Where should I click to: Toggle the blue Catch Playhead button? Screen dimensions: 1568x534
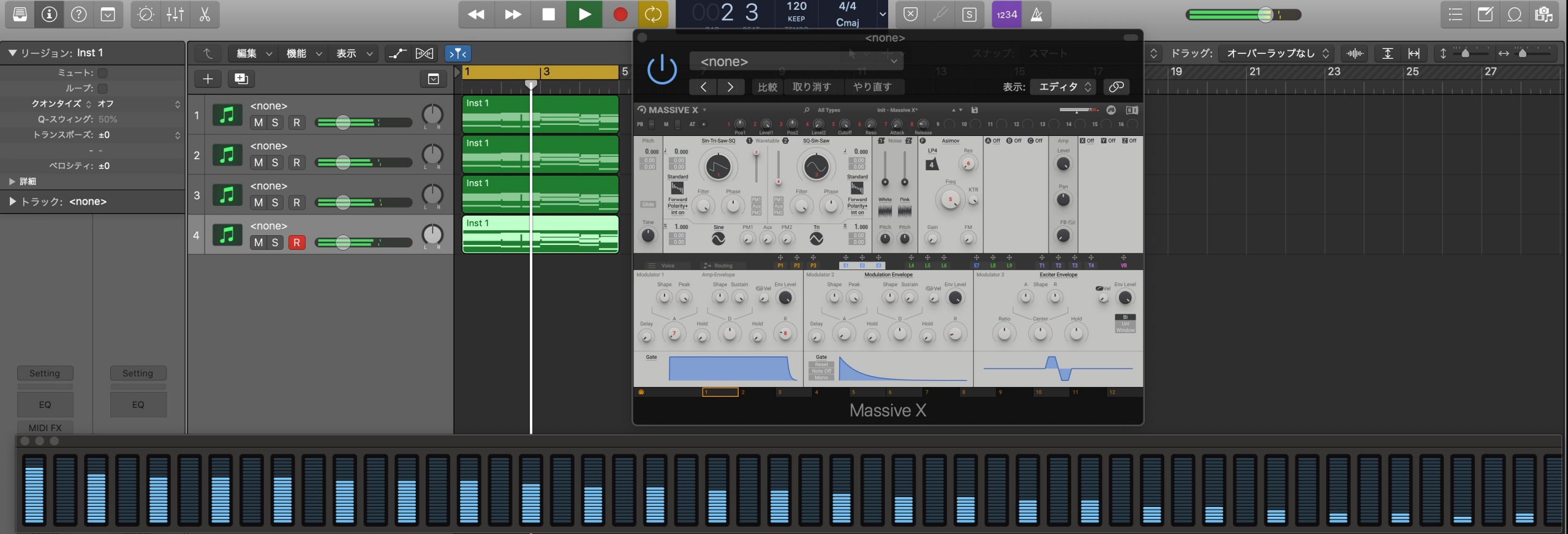click(x=458, y=53)
